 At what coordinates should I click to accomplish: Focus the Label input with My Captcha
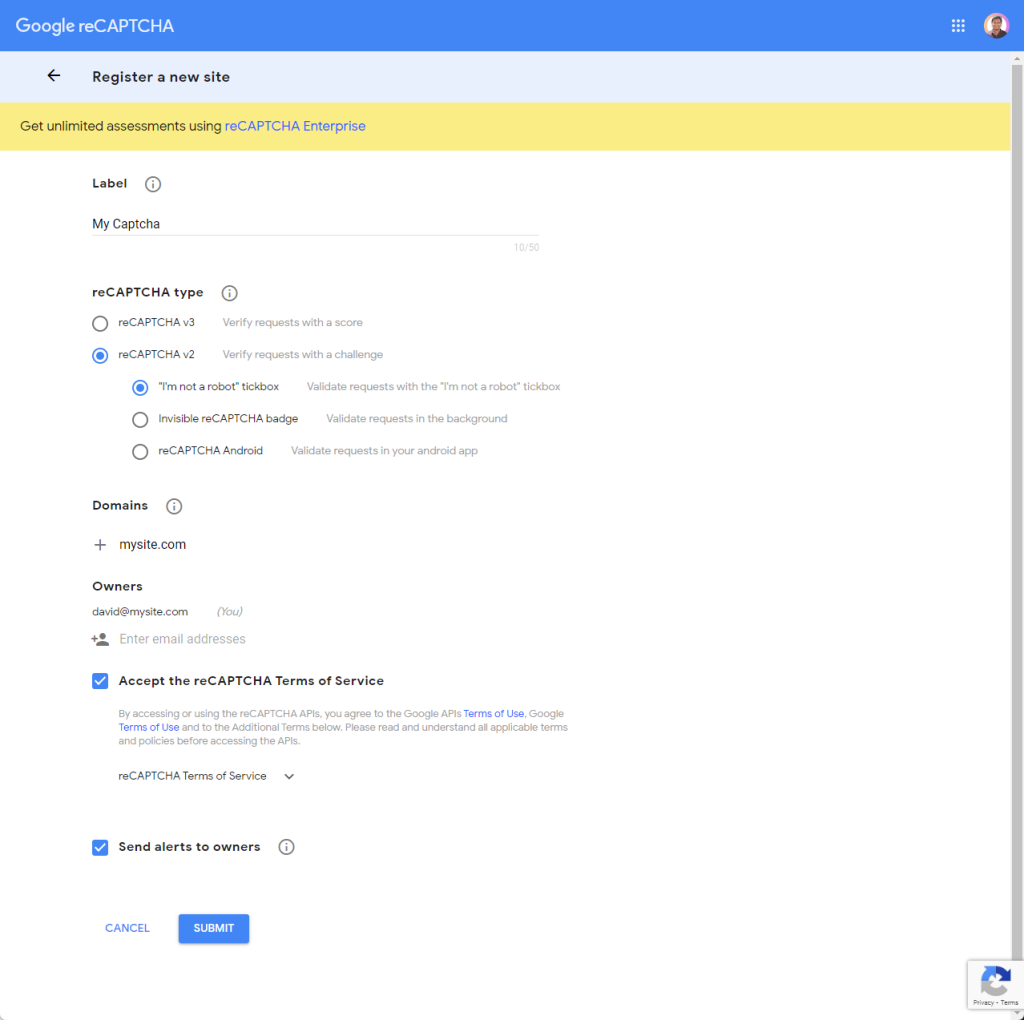point(315,224)
